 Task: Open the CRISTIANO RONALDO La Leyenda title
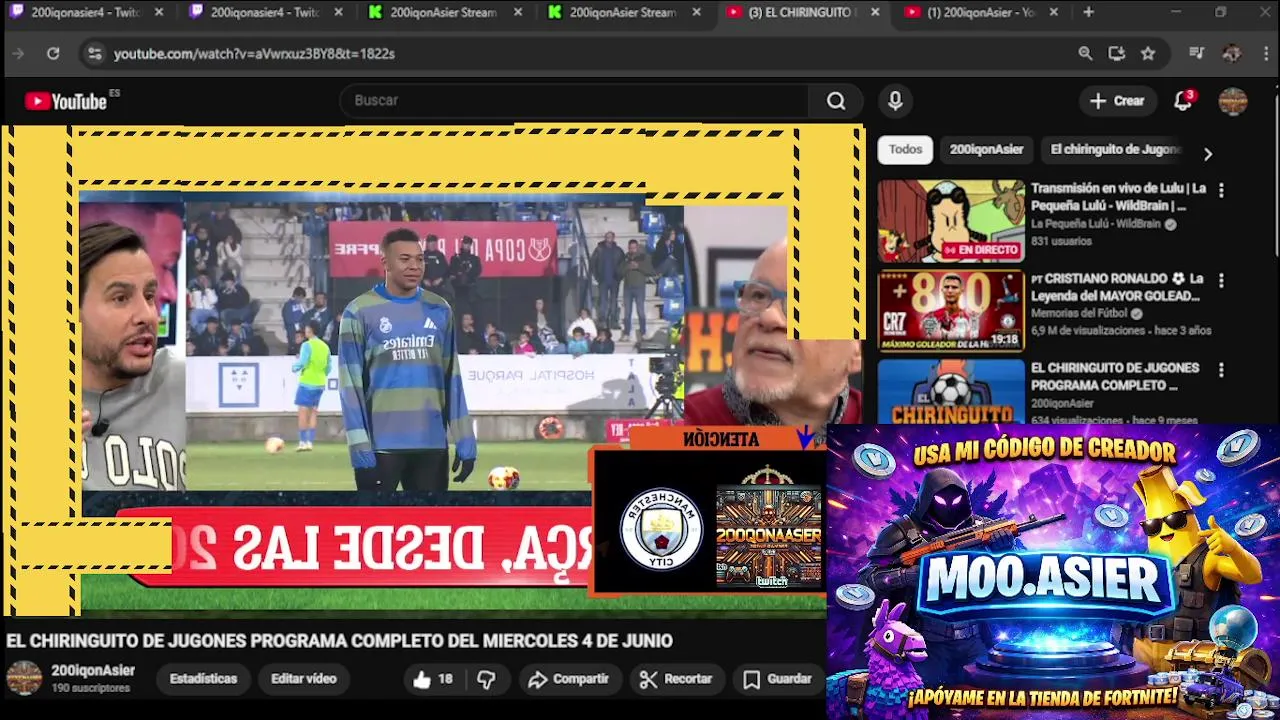pos(1116,287)
